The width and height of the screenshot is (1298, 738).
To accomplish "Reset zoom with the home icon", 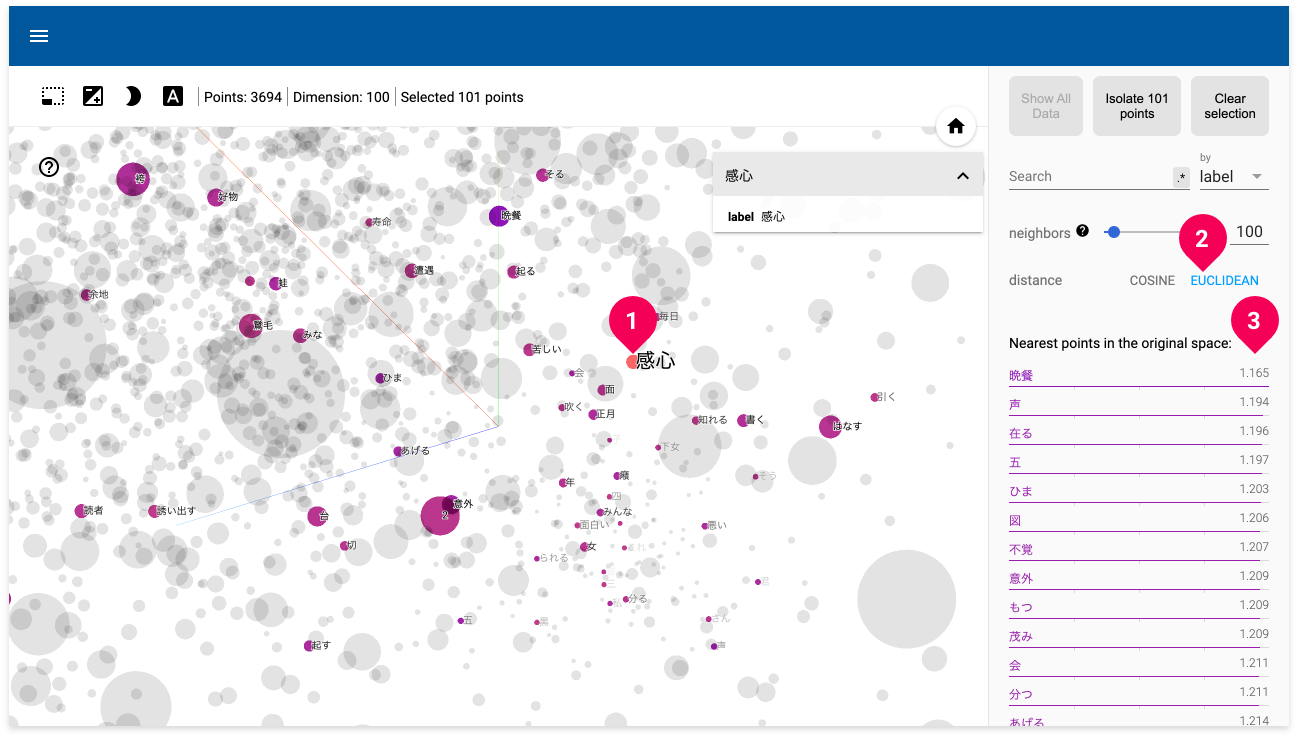I will [956, 127].
